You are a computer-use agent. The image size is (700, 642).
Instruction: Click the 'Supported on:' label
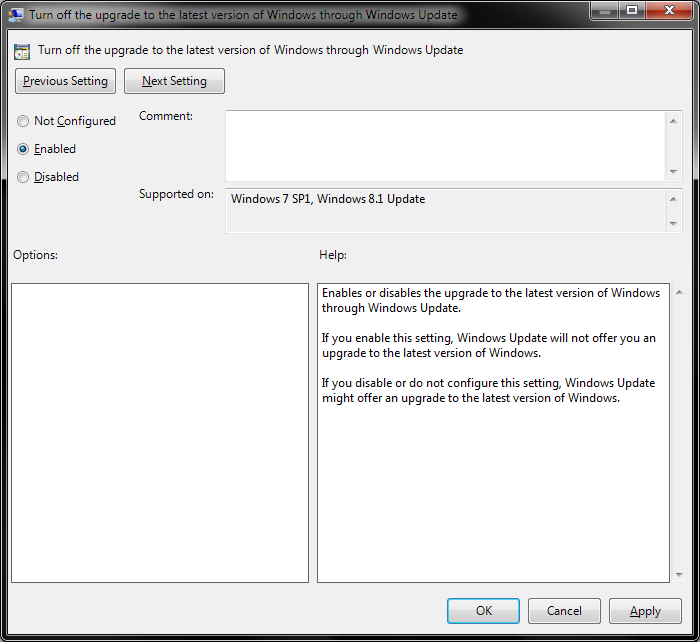pyautogui.click(x=176, y=194)
